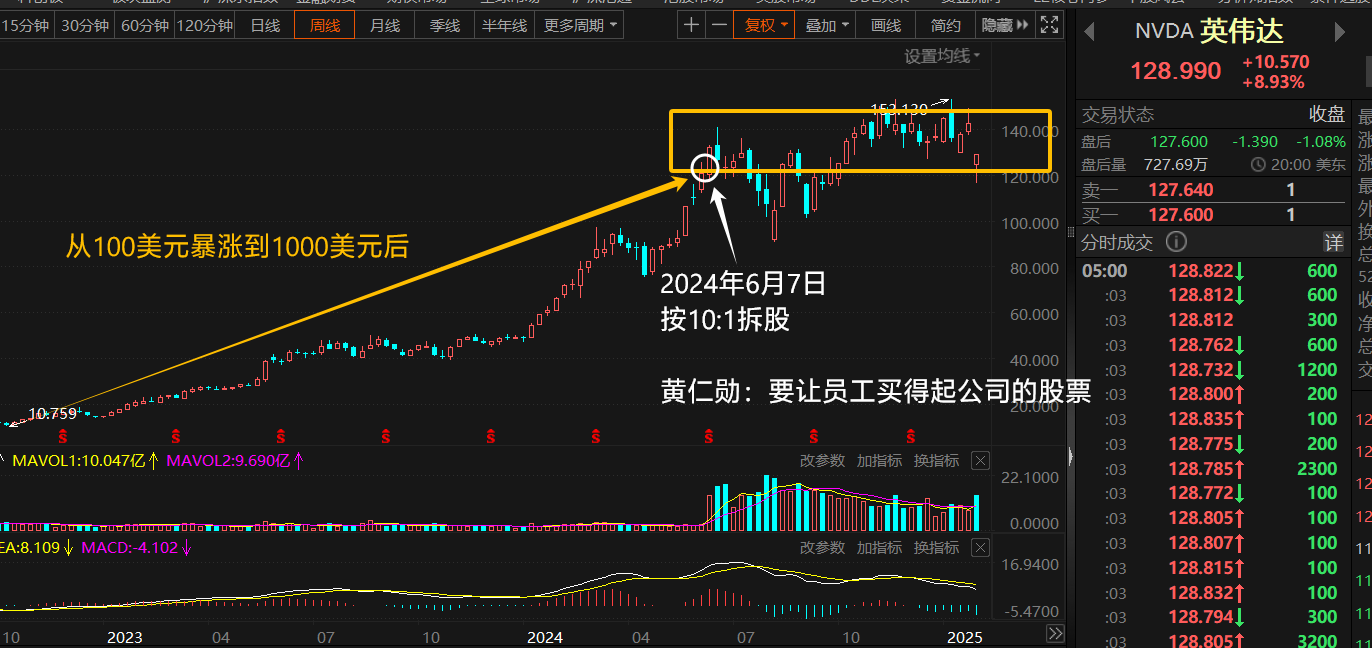Open the 复权 adjustment dropdown
The height and width of the screenshot is (648, 1372).
point(764,25)
